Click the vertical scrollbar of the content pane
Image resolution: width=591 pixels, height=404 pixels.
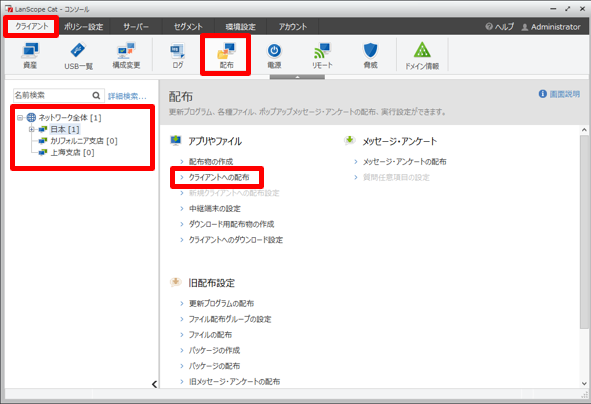584,232
